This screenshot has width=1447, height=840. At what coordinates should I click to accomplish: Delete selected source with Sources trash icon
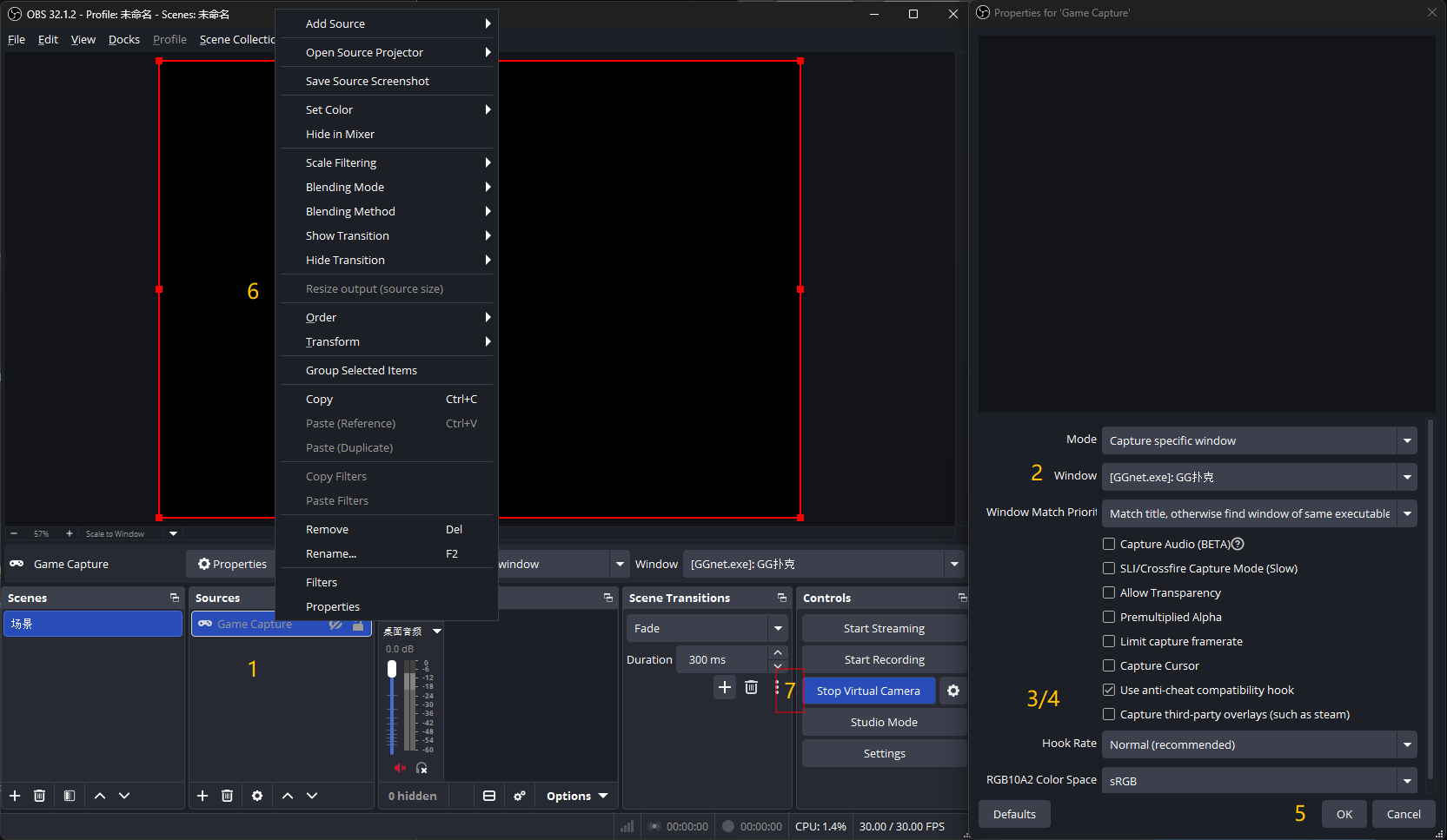pyautogui.click(x=227, y=796)
